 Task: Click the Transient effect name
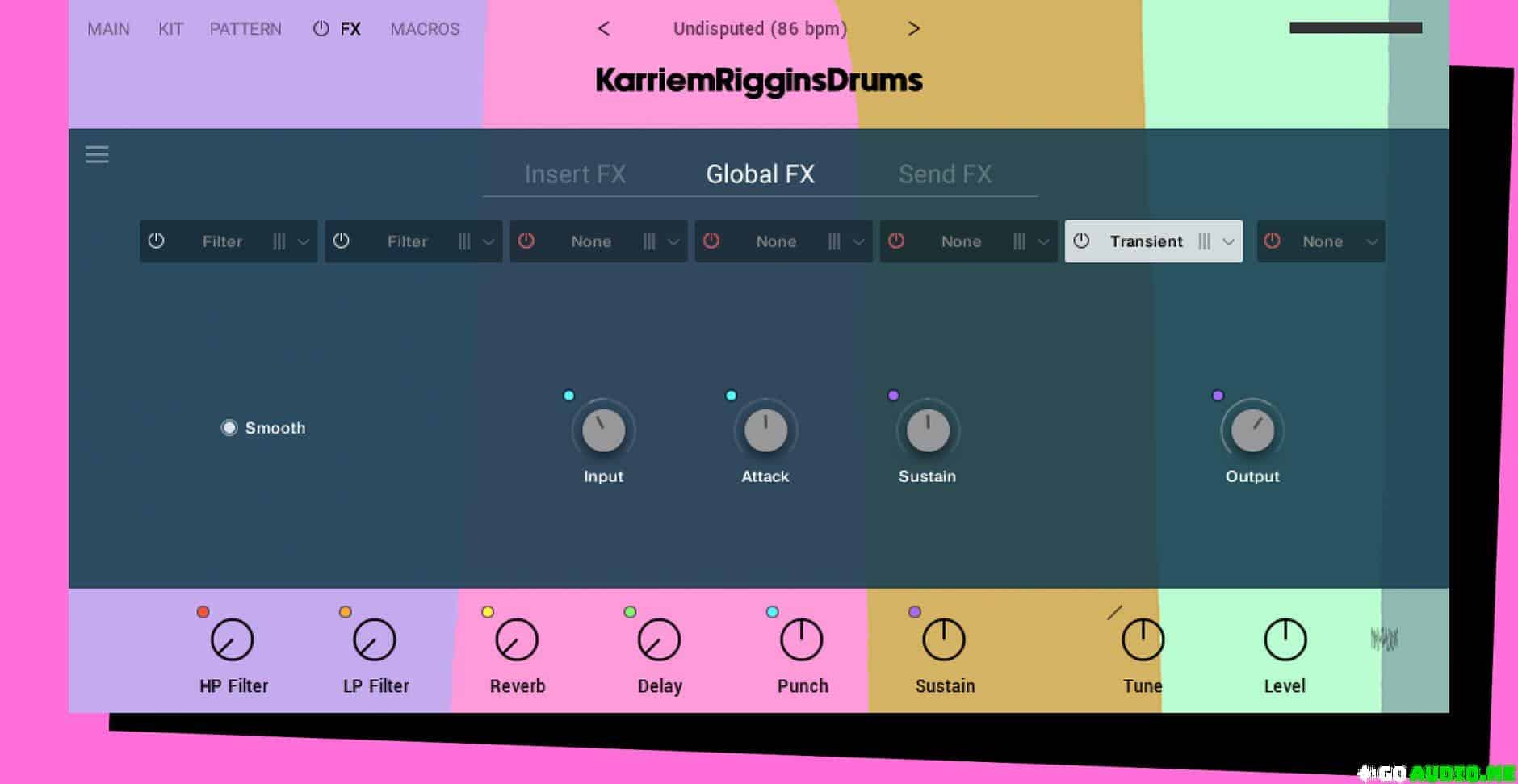1146,241
